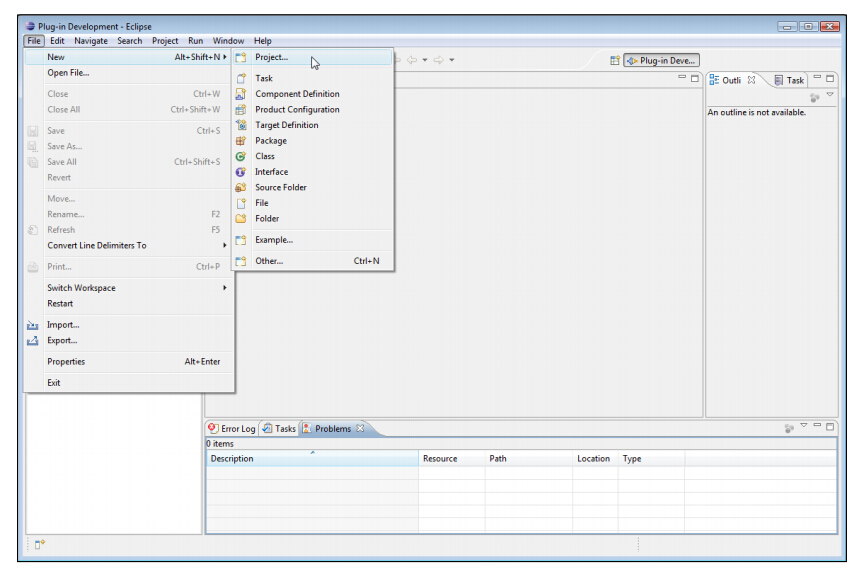Open the Run menu
Image resolution: width=860 pixels, height=580 pixels.
click(195, 41)
